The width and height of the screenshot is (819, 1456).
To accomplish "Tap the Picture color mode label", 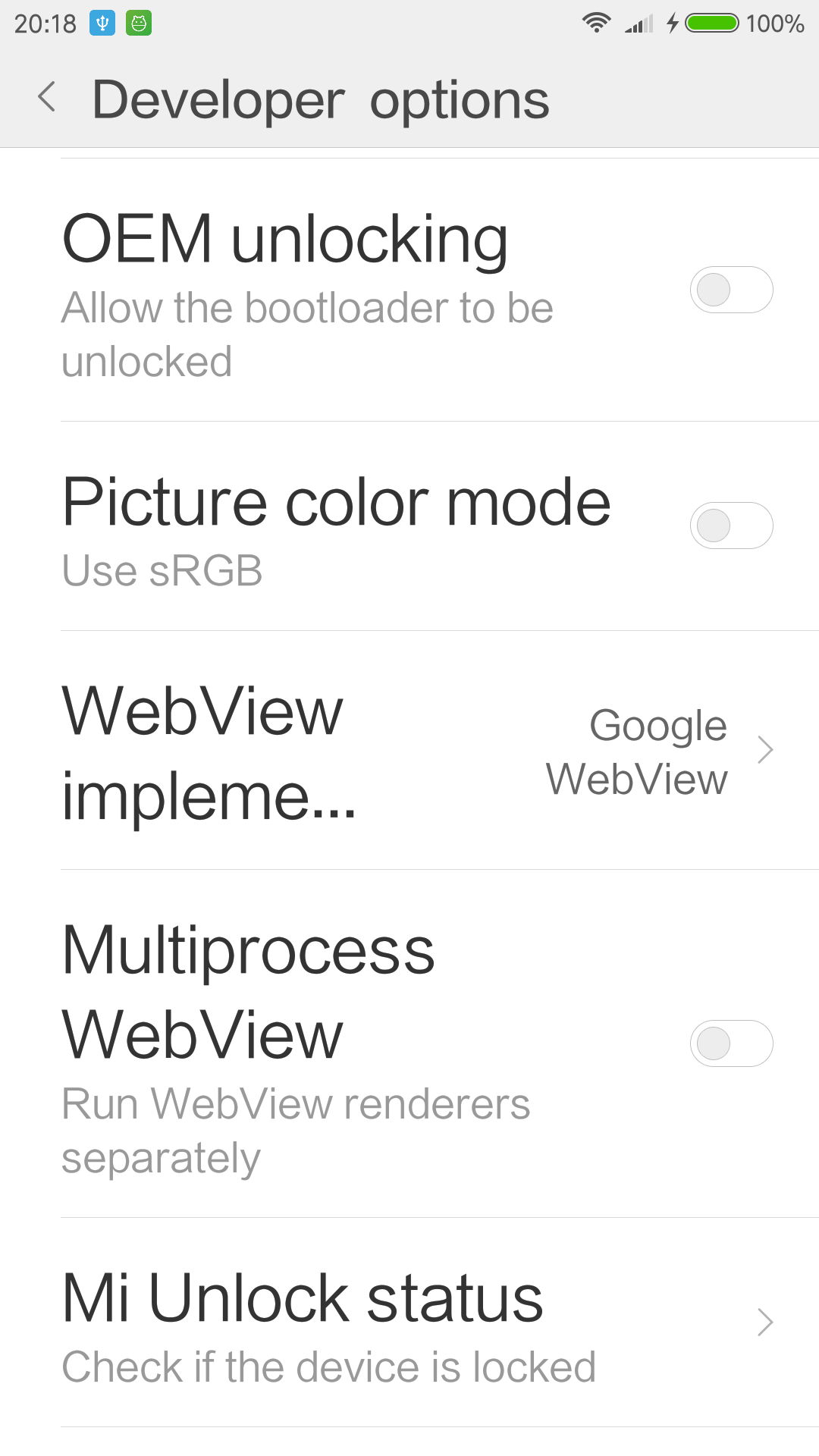I will 336,503.
